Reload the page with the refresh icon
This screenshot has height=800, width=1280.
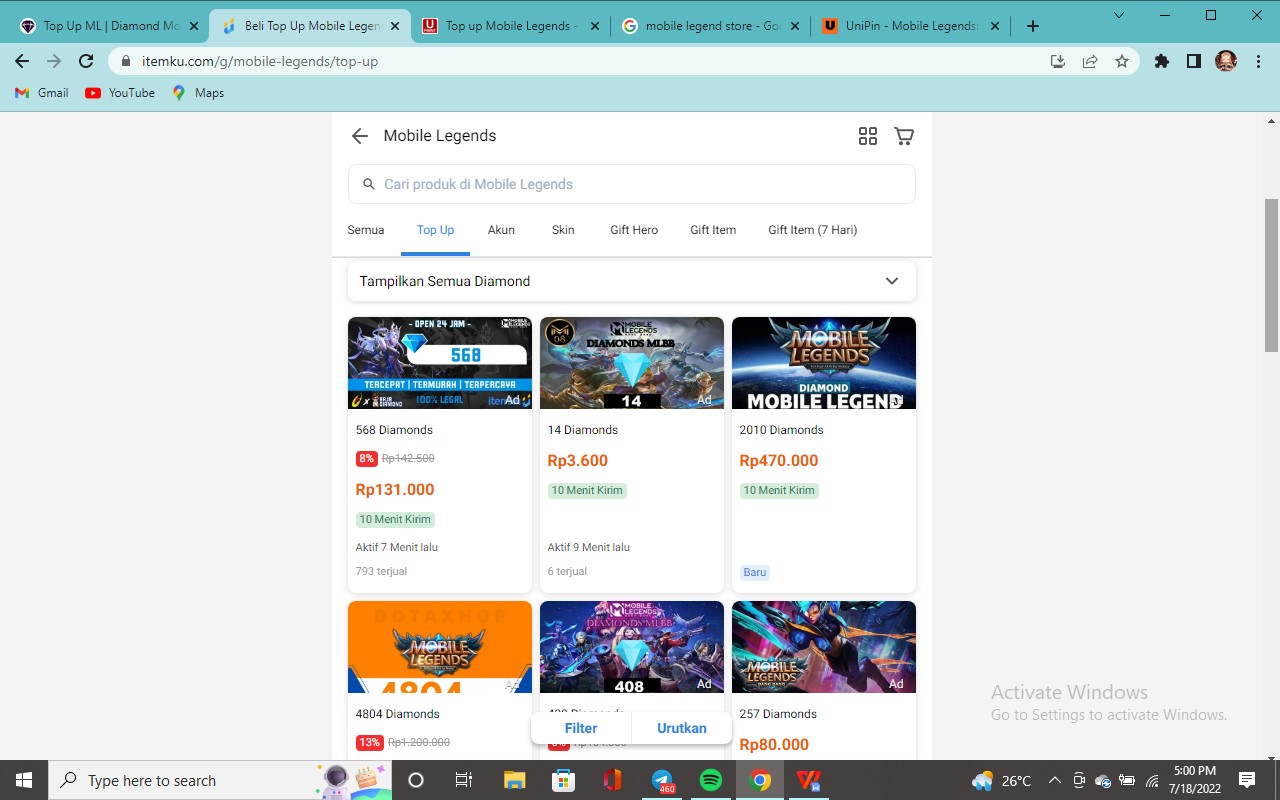coord(87,61)
